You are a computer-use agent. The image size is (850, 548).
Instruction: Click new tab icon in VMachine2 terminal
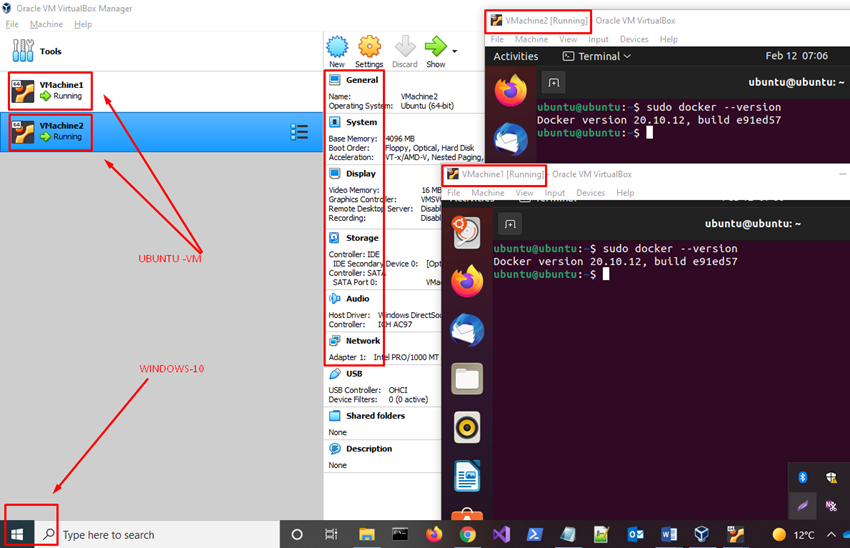click(x=553, y=82)
